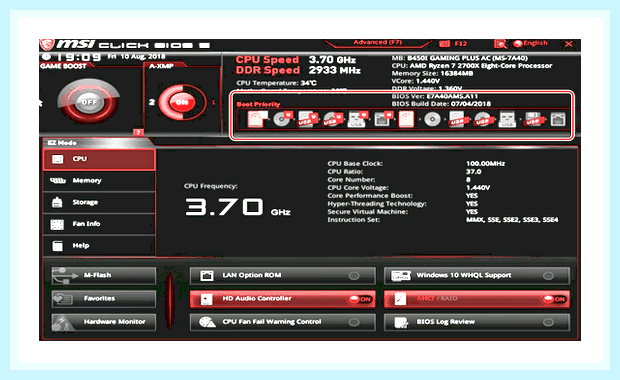Select the UEFI USB key boot icon

[x=357, y=119]
